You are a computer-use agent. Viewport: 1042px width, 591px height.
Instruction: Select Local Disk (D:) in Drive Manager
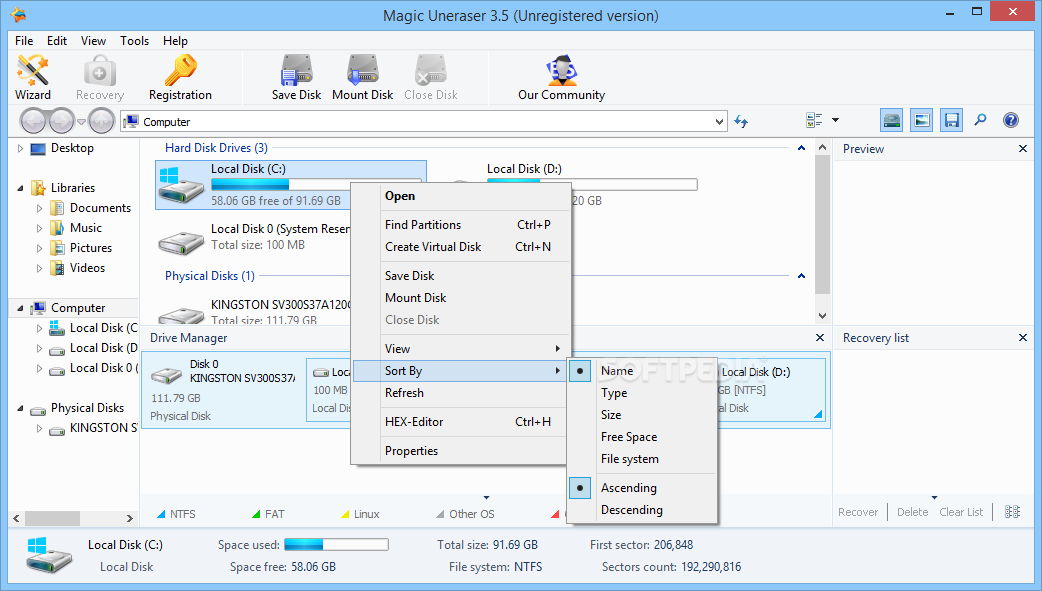771,390
